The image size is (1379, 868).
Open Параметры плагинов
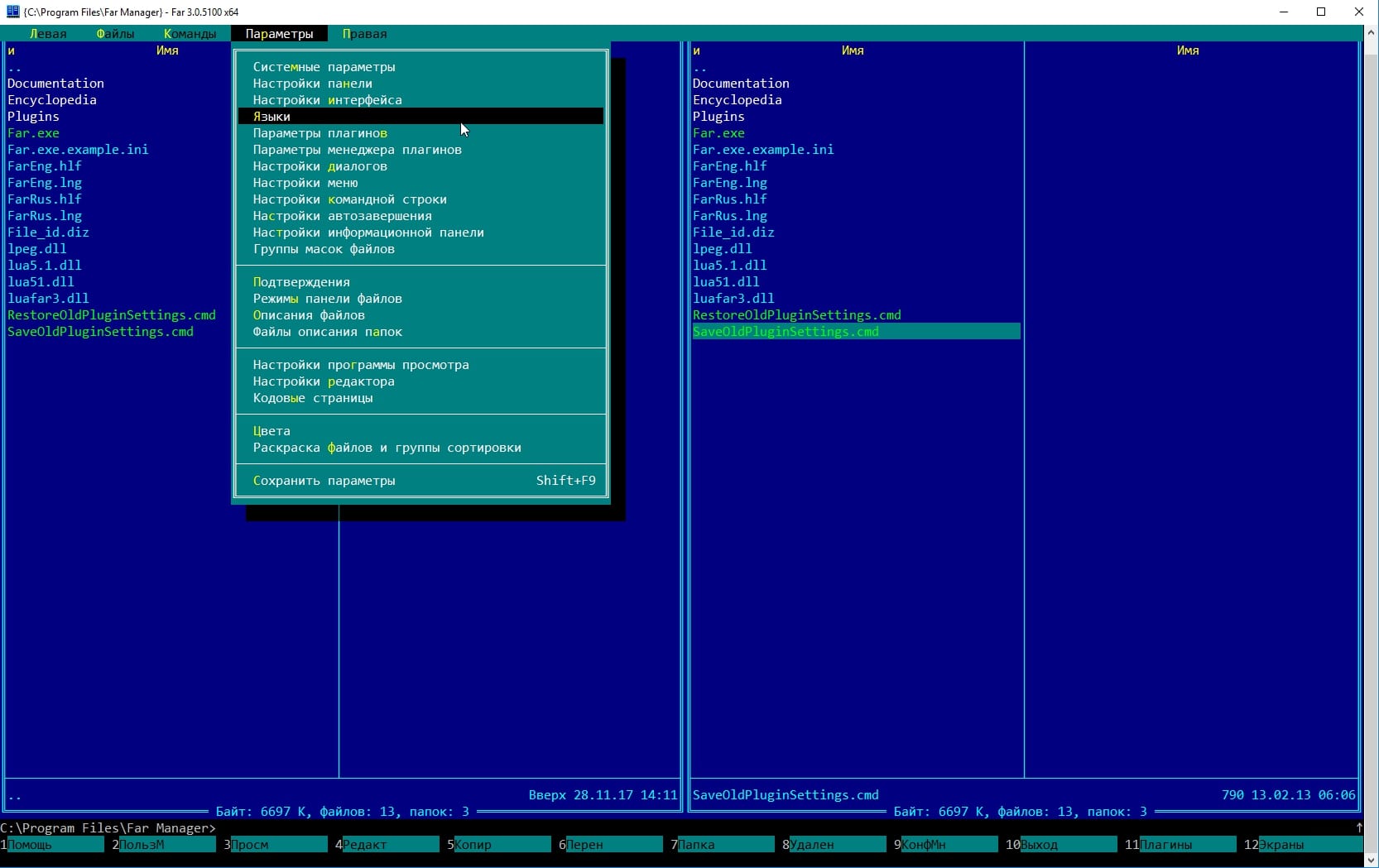tap(420, 133)
